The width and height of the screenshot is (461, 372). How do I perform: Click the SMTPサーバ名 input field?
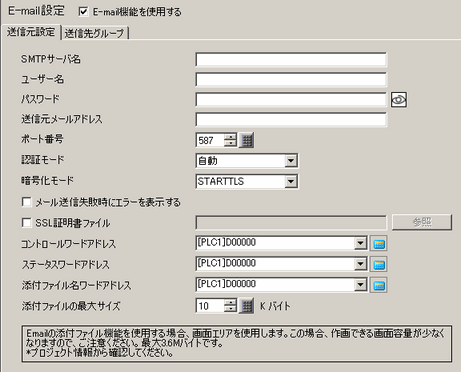[x=291, y=60]
